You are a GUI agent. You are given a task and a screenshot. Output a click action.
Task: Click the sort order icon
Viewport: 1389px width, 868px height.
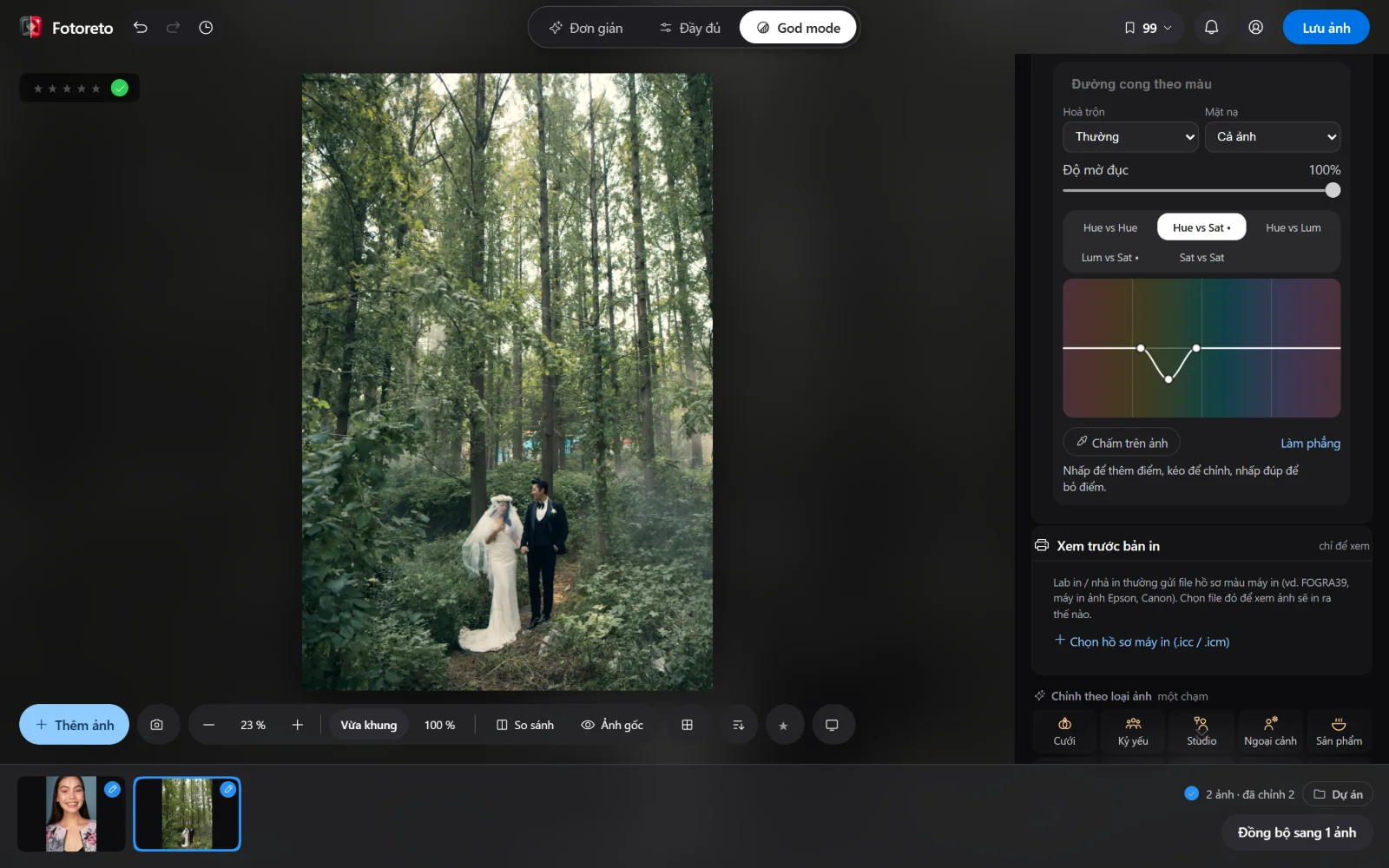(x=739, y=725)
